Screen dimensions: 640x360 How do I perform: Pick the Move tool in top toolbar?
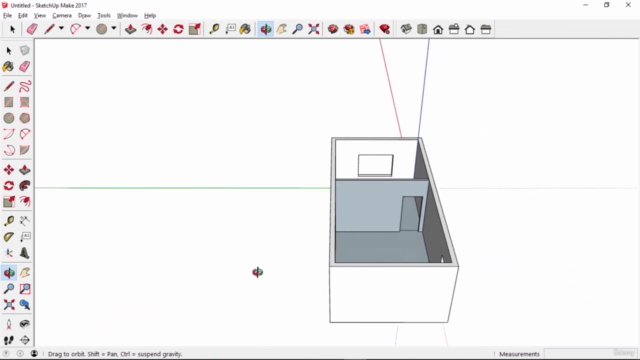pyautogui.click(x=162, y=29)
